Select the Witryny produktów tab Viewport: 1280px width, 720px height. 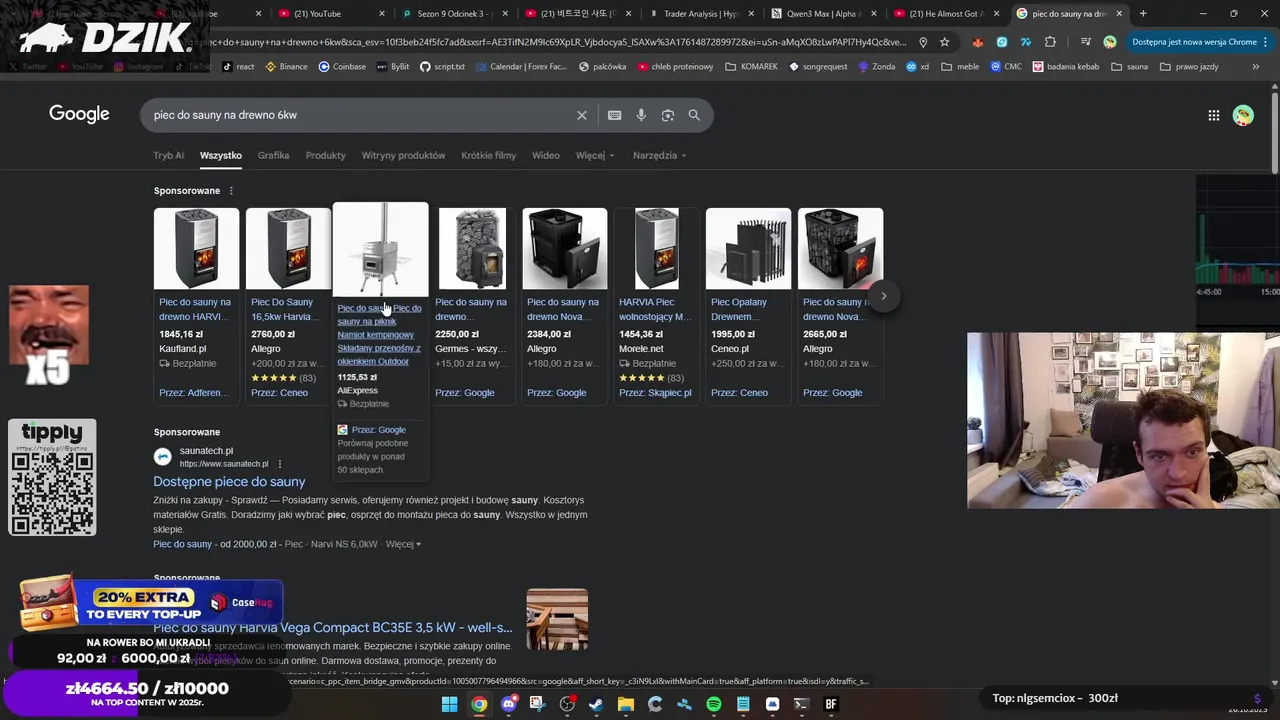(403, 156)
